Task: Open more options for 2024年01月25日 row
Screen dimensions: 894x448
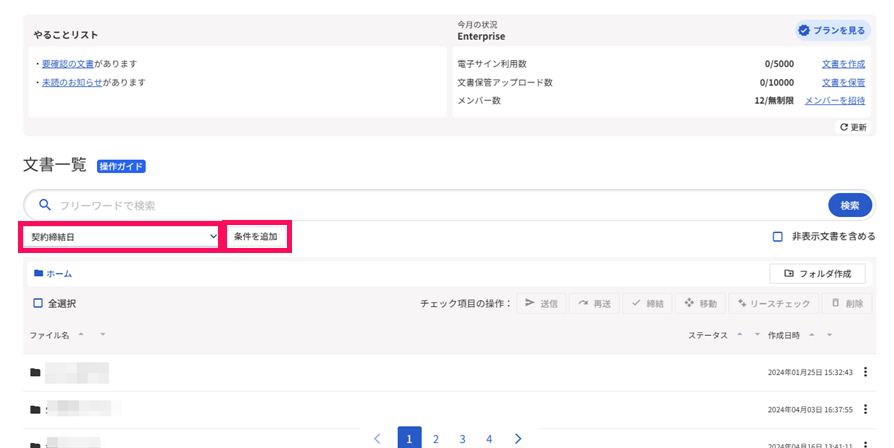Action: tap(865, 372)
